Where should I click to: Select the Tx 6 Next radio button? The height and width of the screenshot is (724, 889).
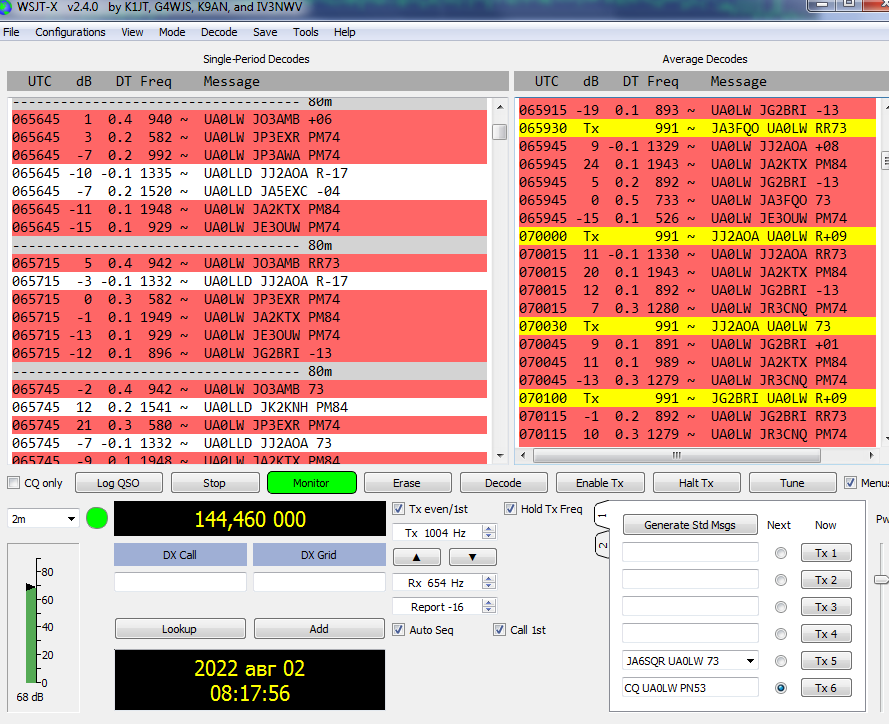(781, 688)
